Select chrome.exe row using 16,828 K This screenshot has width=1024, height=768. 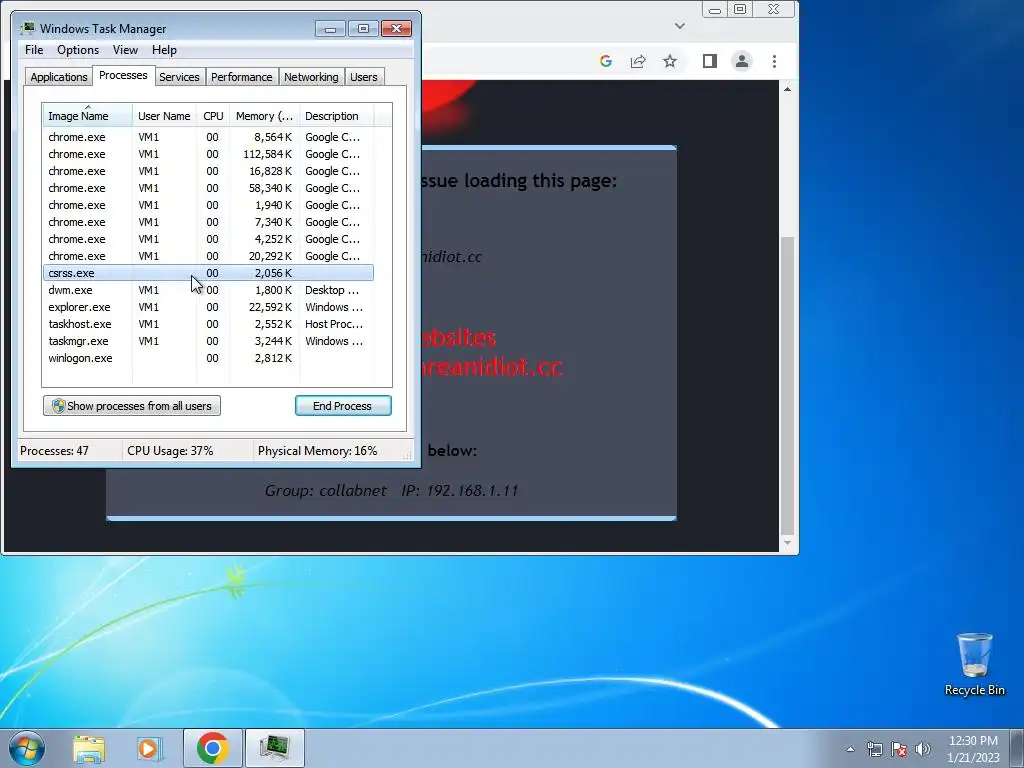208,171
